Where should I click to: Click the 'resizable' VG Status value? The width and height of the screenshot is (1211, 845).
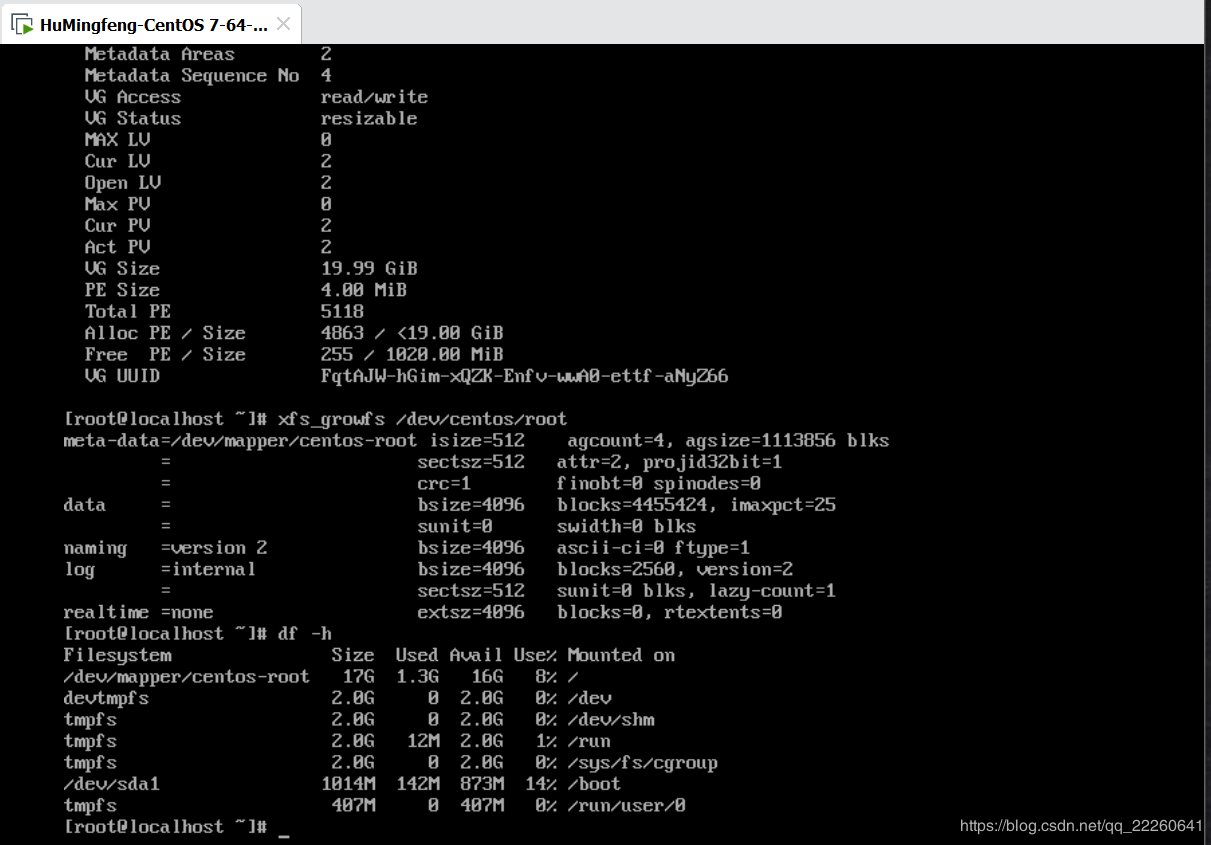(x=369, y=119)
